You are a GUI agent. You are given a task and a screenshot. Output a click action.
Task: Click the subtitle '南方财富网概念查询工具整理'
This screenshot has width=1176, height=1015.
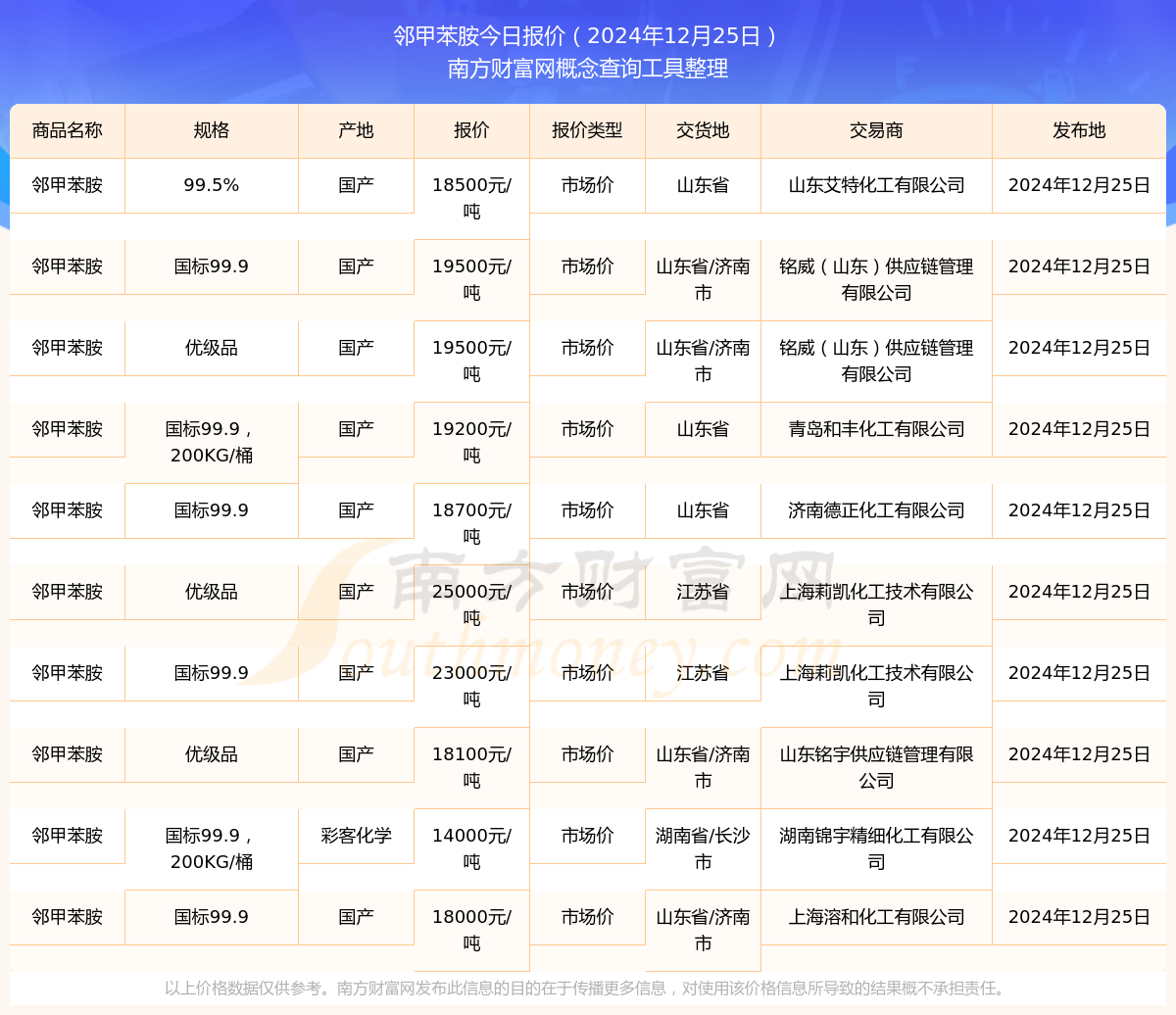[588, 69]
